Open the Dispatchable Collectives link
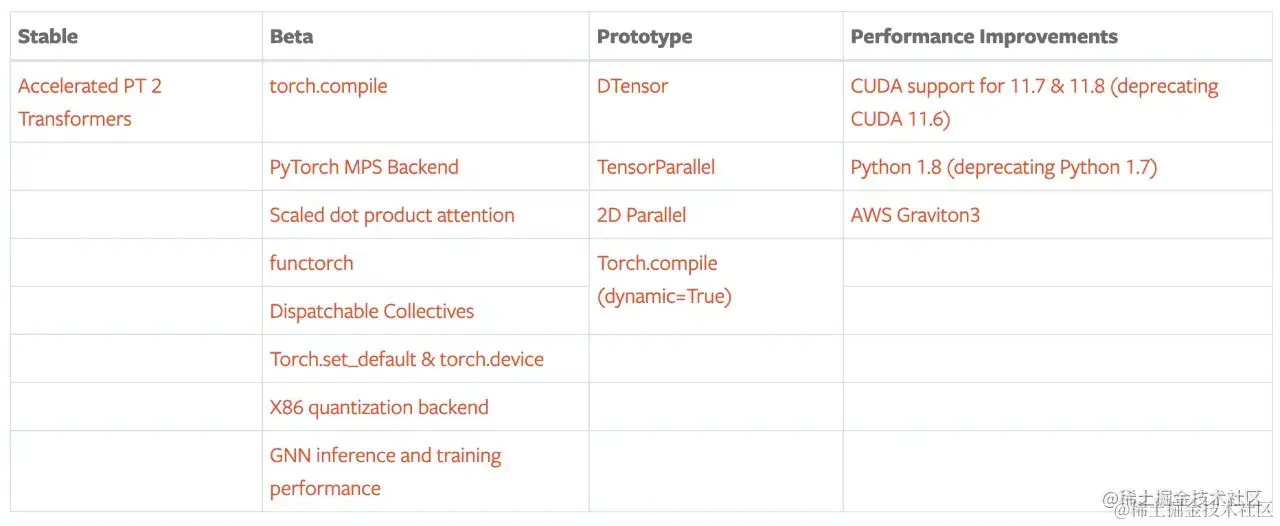 (x=372, y=311)
